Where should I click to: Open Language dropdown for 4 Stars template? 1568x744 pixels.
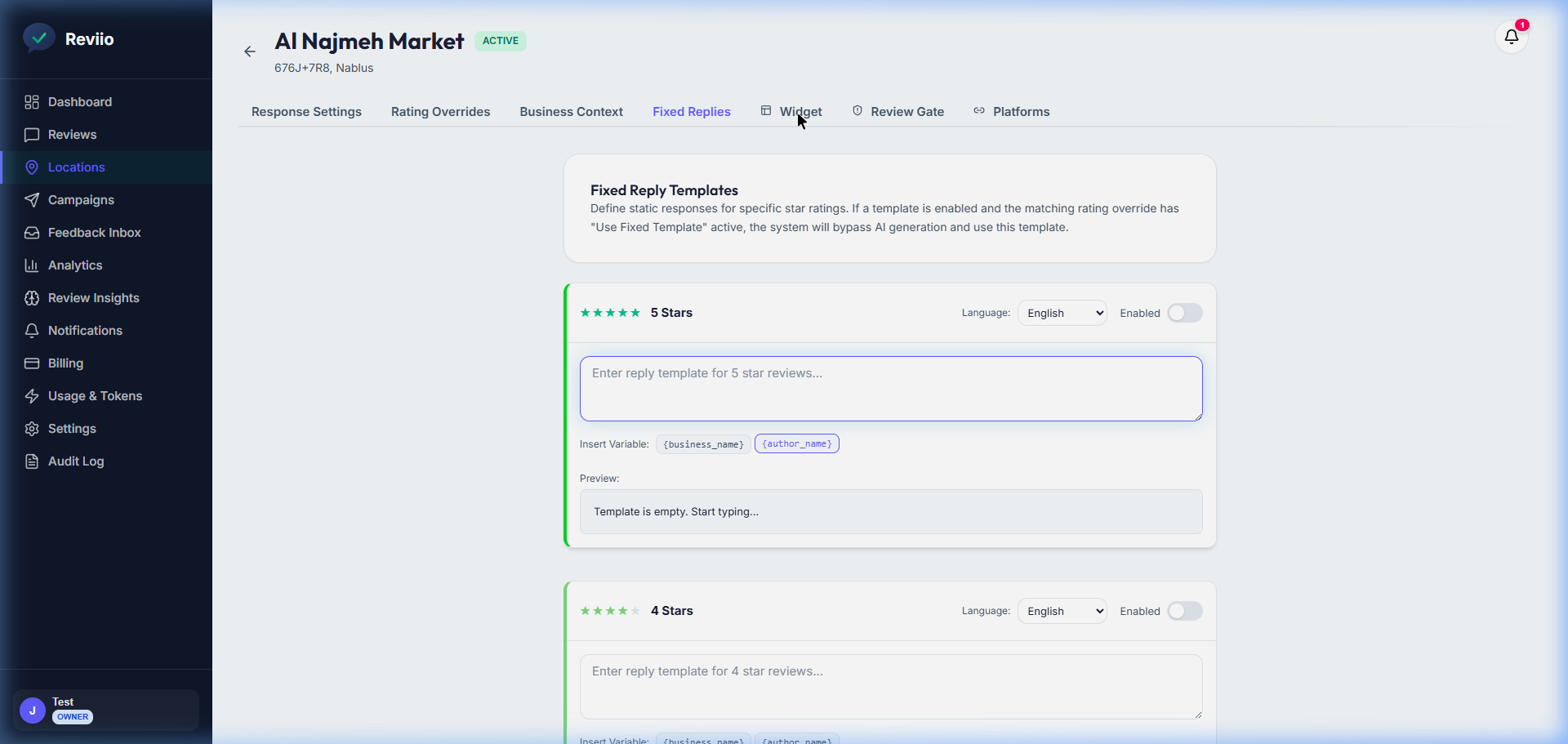coord(1062,611)
